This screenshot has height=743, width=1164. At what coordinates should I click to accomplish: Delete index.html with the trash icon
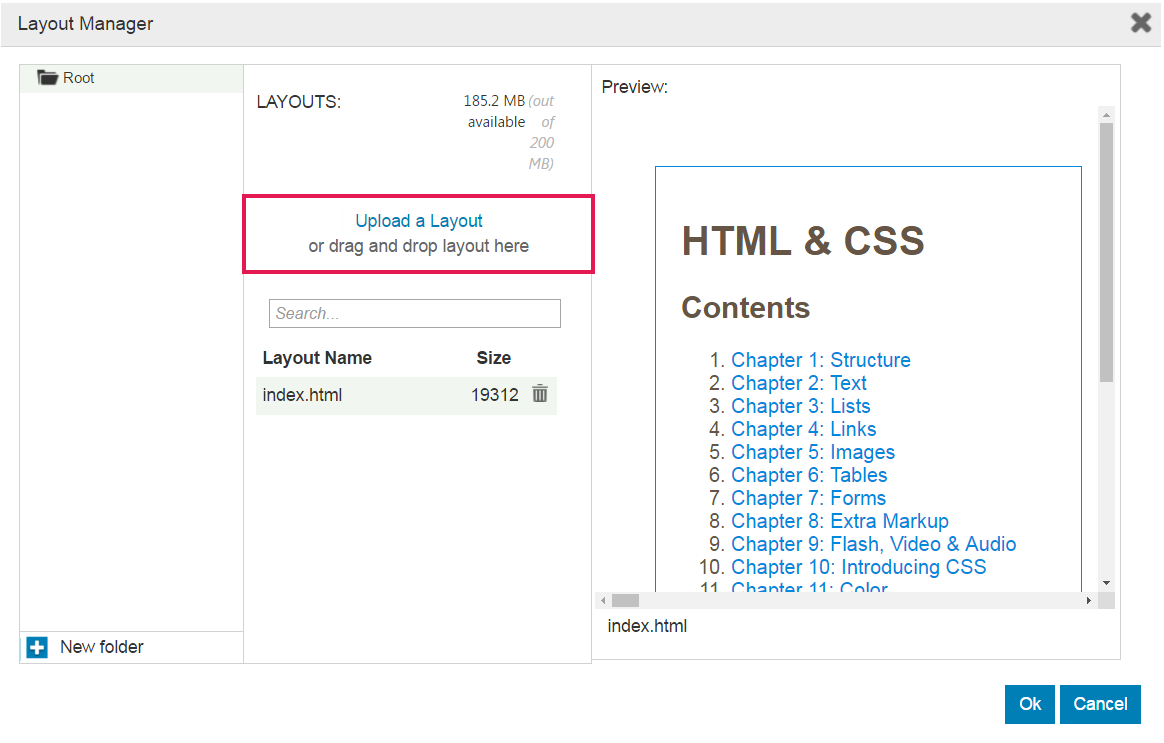point(540,394)
